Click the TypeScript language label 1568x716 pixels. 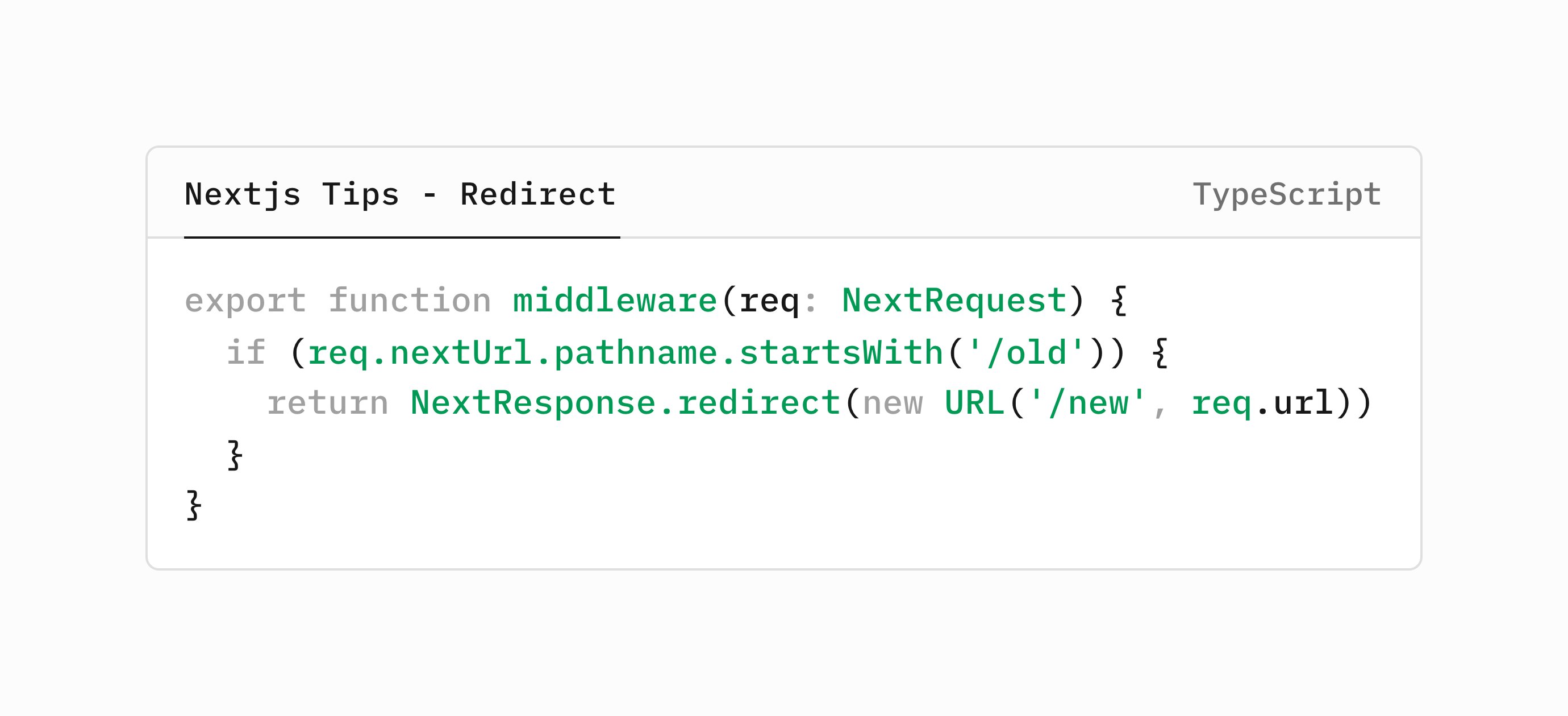[x=1286, y=195]
